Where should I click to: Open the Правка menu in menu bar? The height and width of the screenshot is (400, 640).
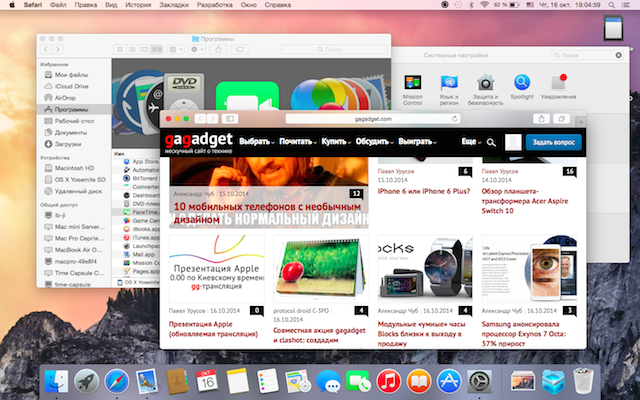point(86,5)
